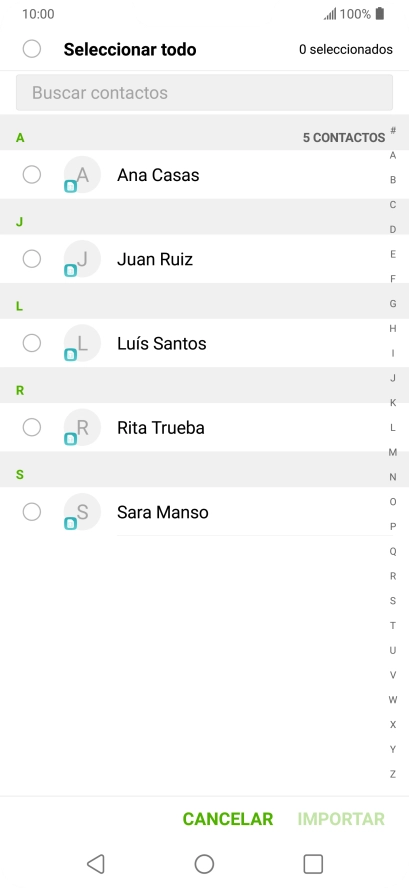Tap the IMPORTAR button
Viewport: 409px width, 888px height.
[341, 819]
